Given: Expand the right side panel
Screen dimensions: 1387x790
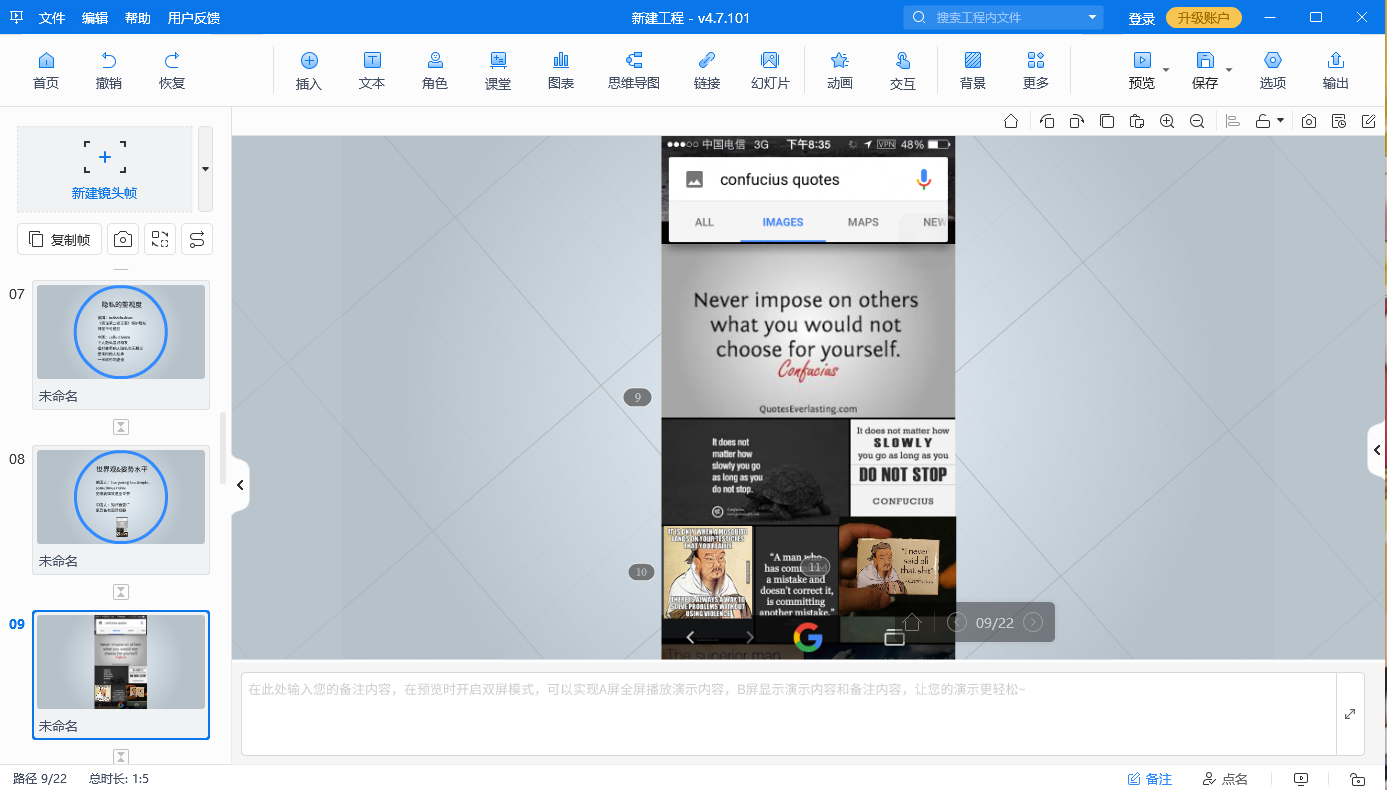Looking at the screenshot, I should (1377, 450).
